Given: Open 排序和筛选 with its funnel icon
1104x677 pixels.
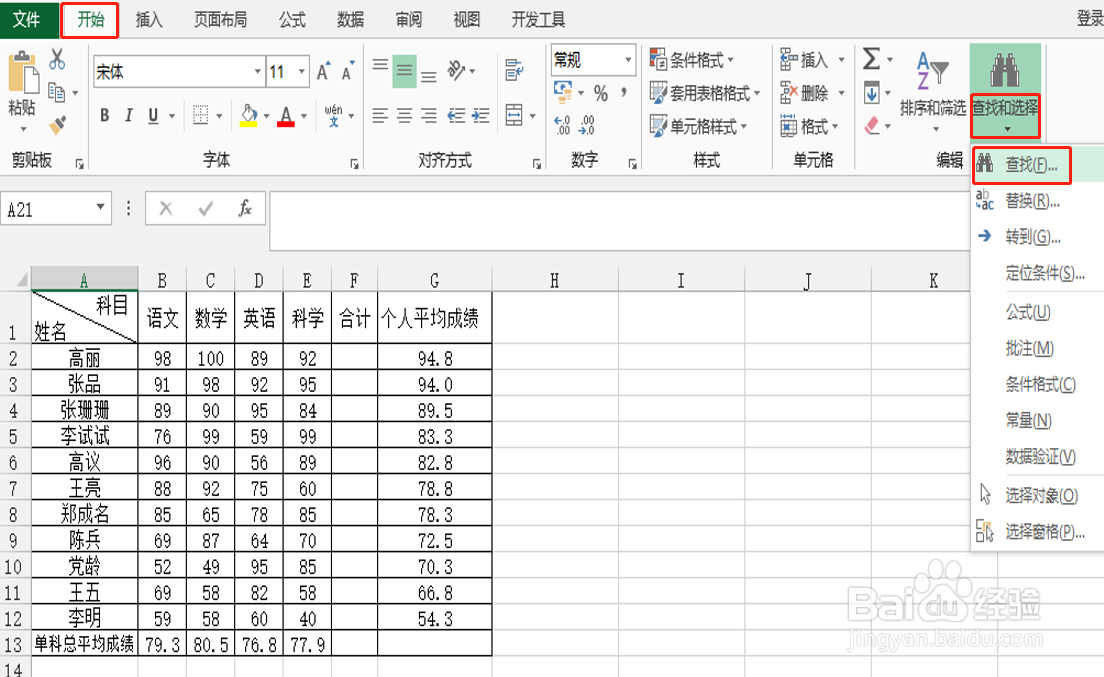Looking at the screenshot, I should click(930, 75).
